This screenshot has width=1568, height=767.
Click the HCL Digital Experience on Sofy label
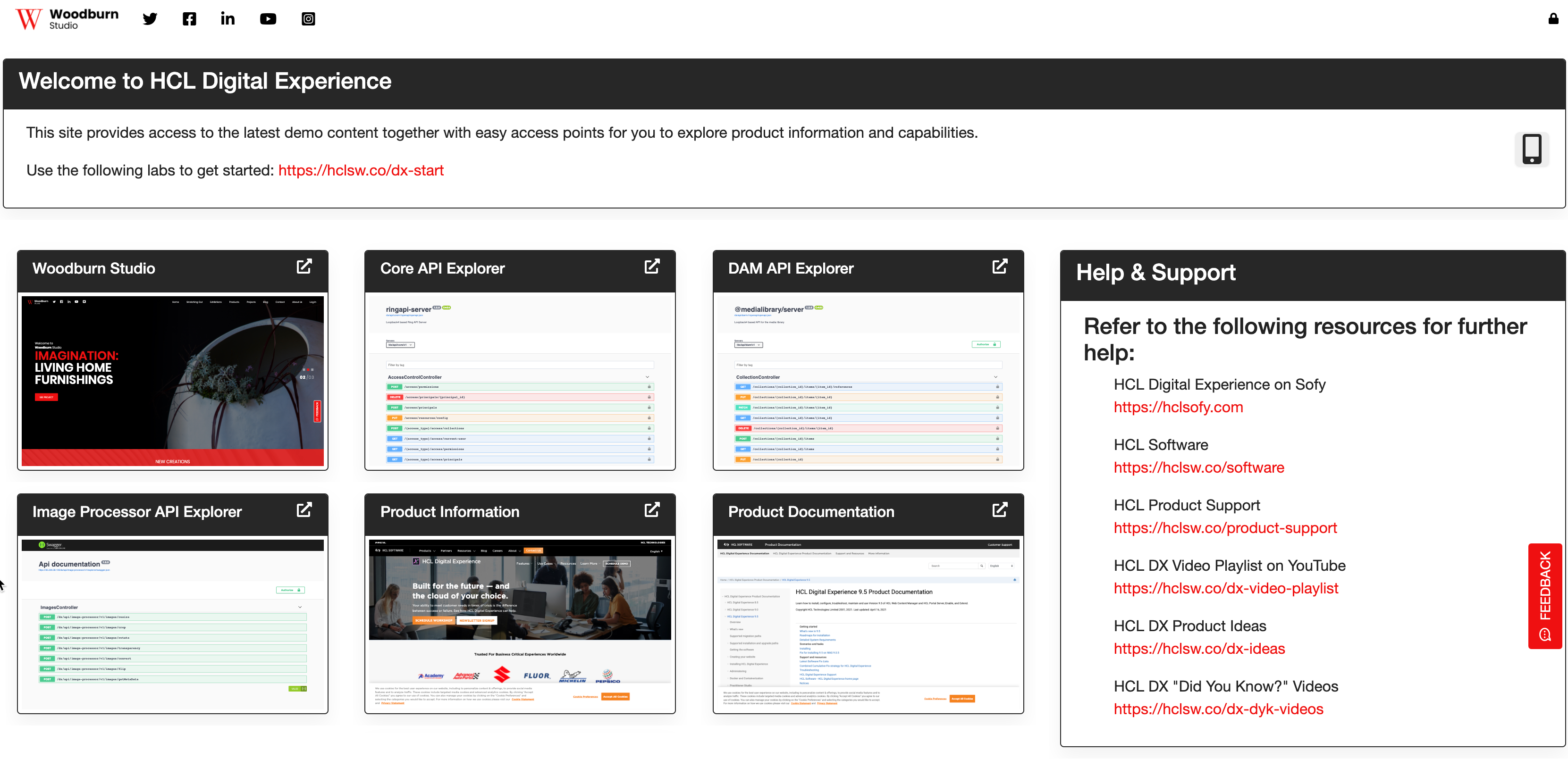click(1220, 384)
